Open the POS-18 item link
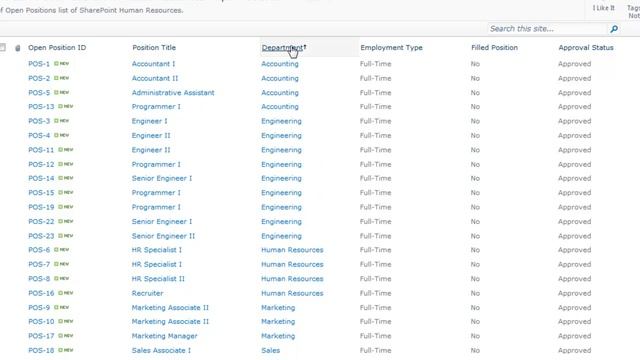Viewport: 640px width, 360px height. point(41,351)
